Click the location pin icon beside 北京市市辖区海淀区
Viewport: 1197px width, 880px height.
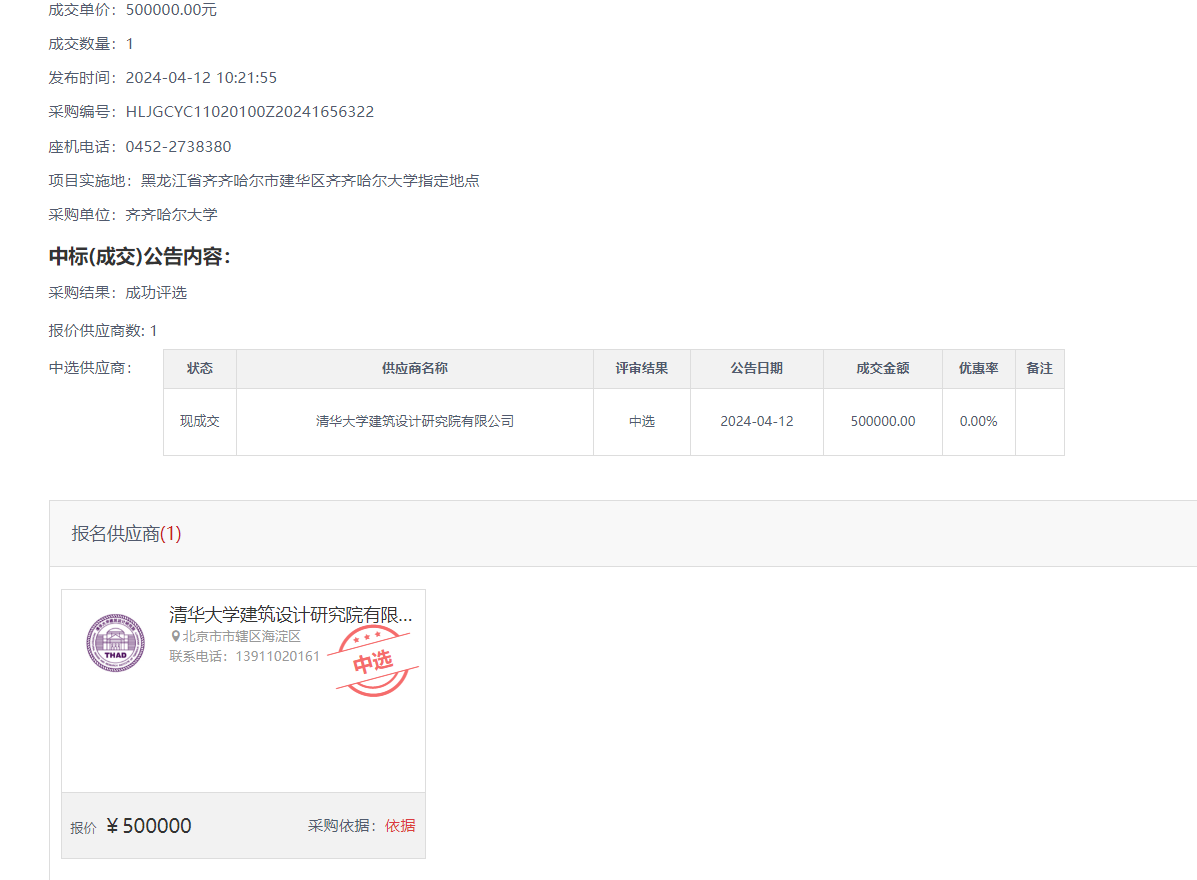point(176,637)
